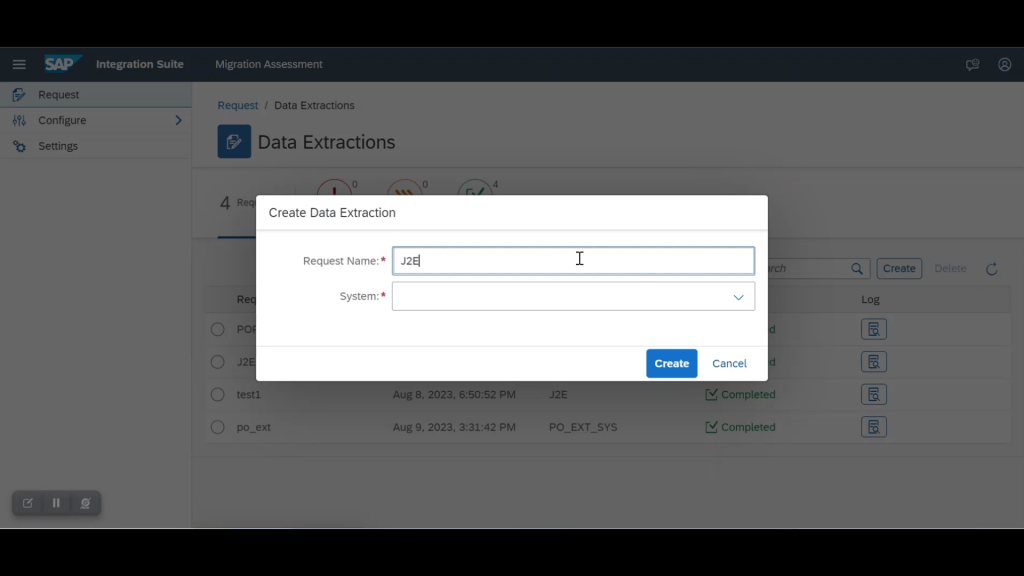The height and width of the screenshot is (576, 1024).
Task: Open the Configure item in the sidebar
Action: pyautogui.click(x=96, y=120)
